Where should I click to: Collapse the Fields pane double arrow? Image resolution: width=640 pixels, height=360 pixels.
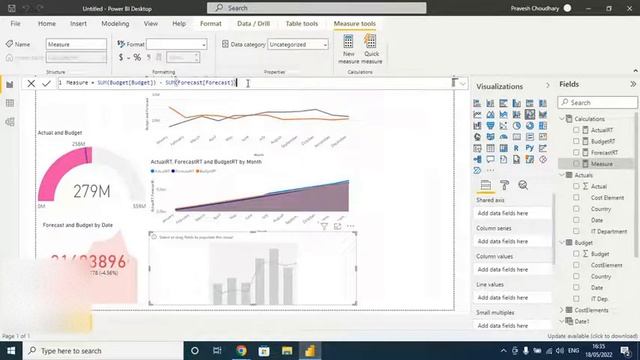pos(633,84)
